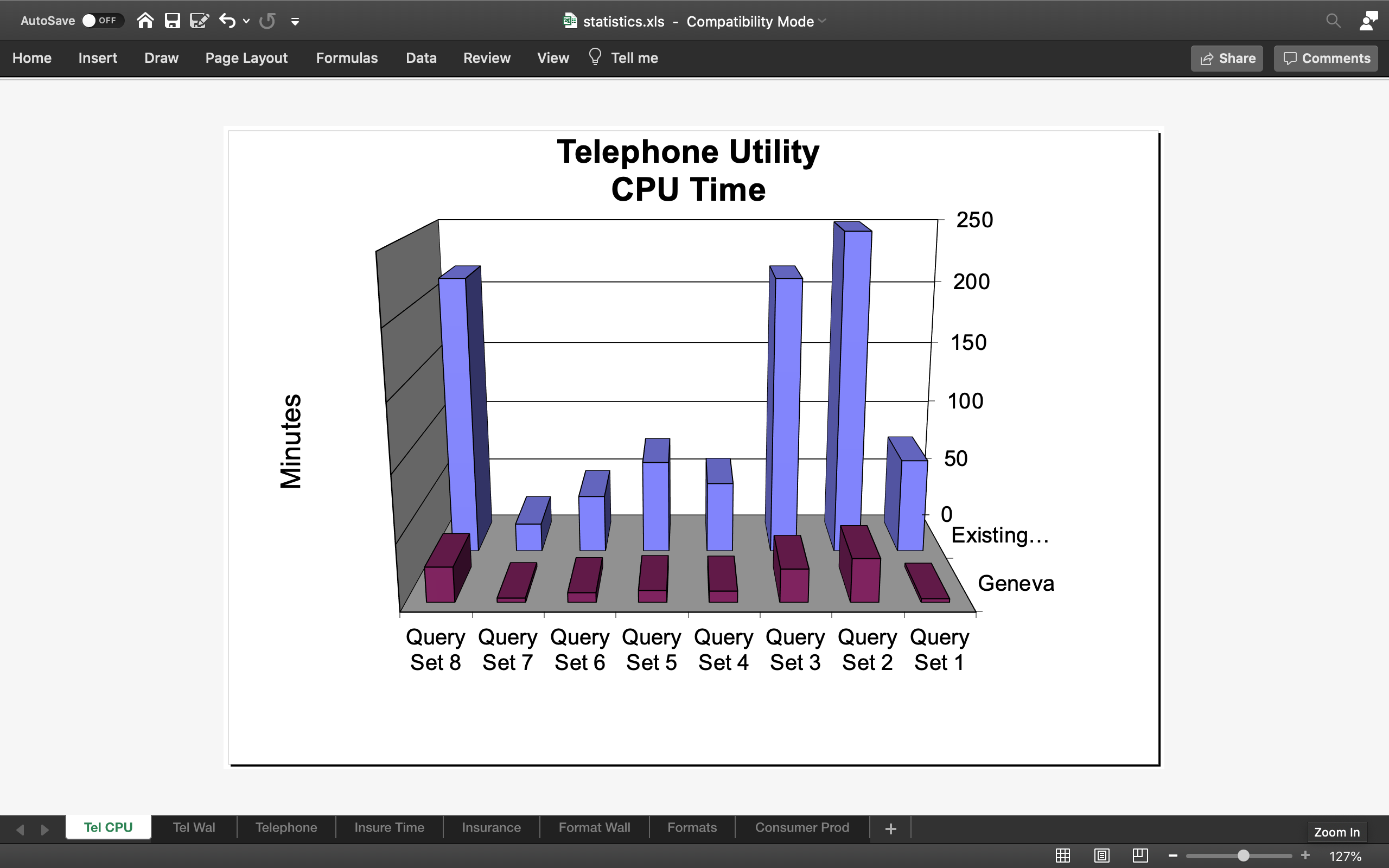The image size is (1389, 868).
Task: Open the View ribbon tab
Action: coord(553,58)
